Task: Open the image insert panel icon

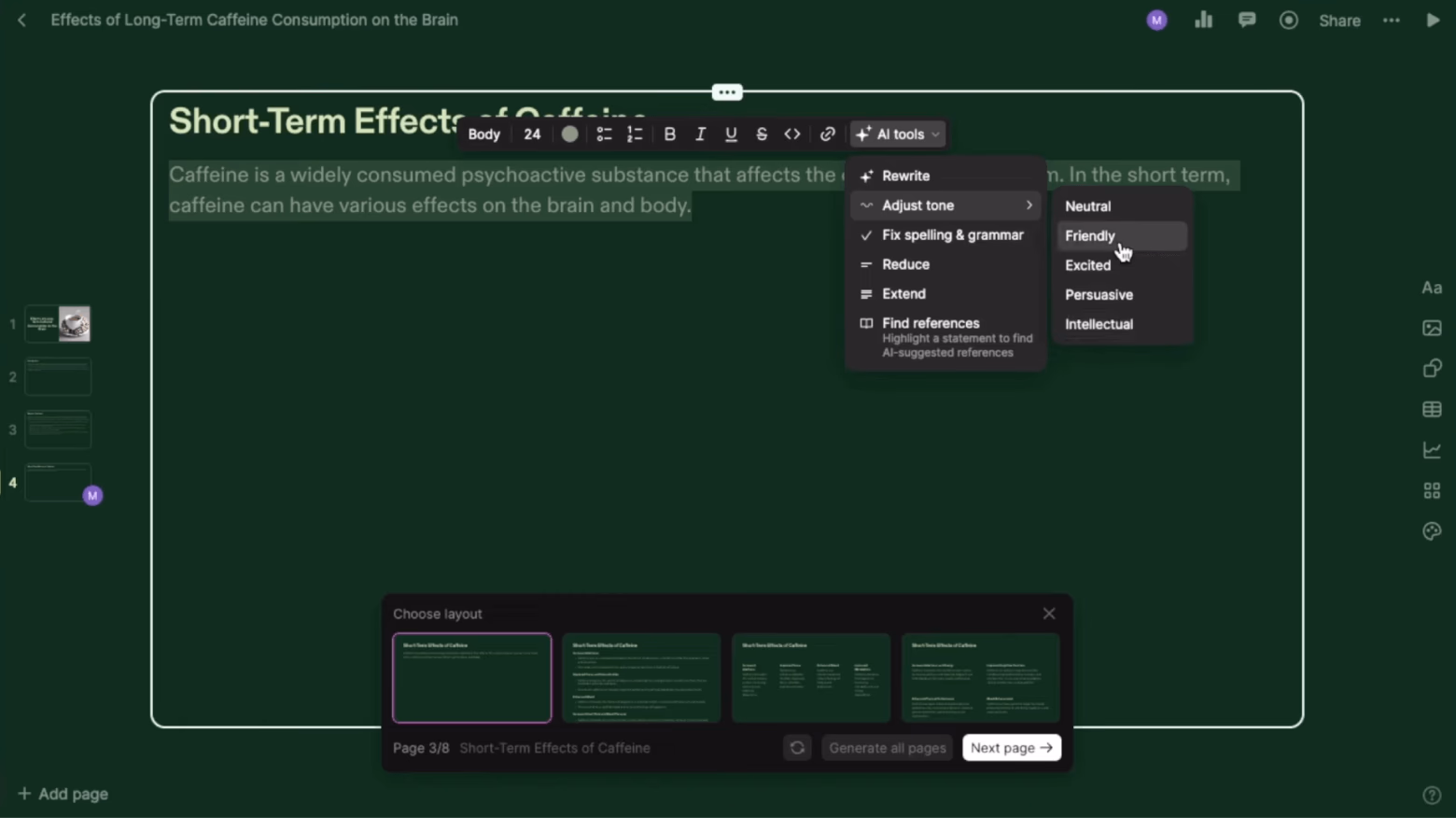Action: click(1432, 328)
